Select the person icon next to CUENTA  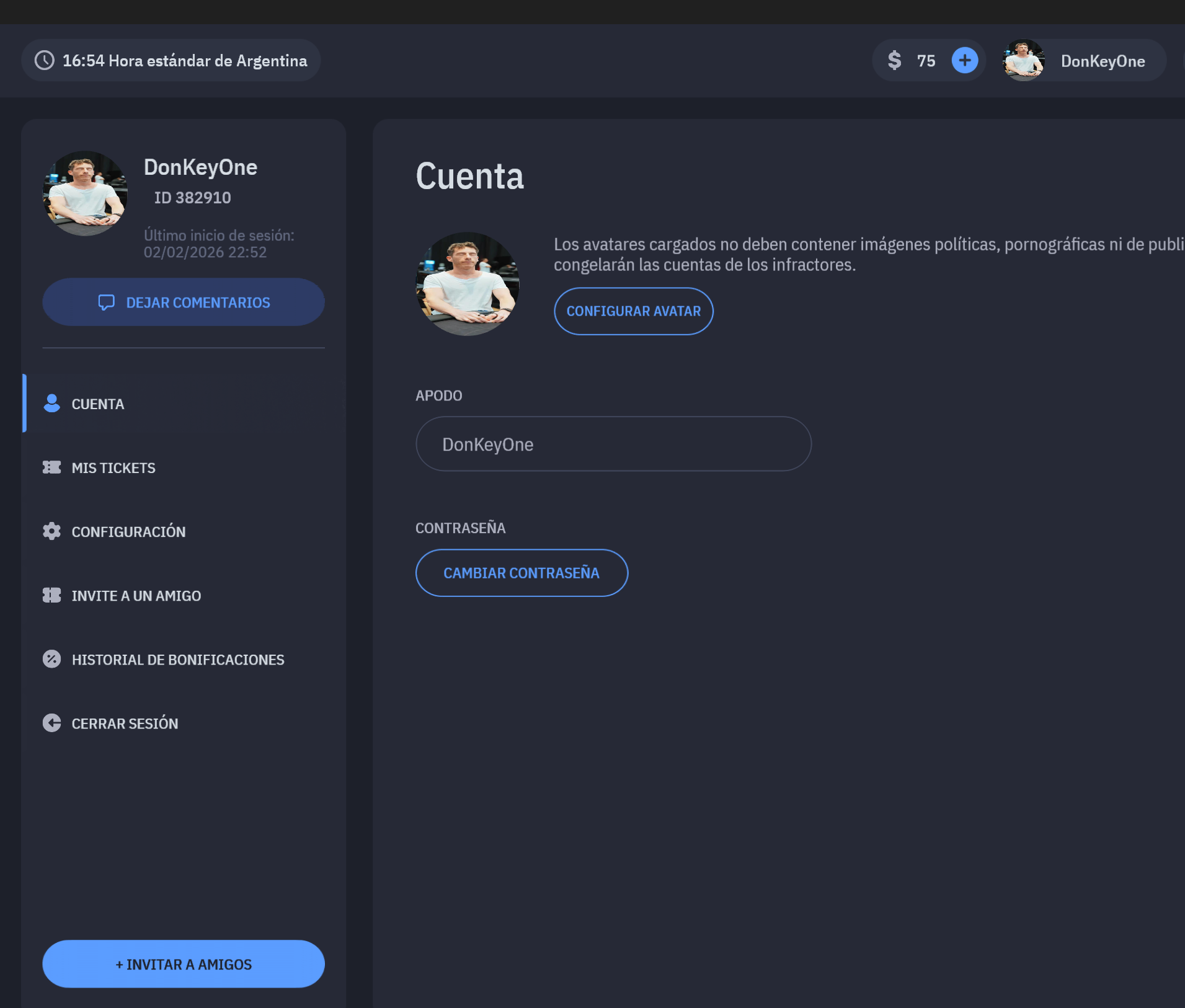[x=52, y=403]
